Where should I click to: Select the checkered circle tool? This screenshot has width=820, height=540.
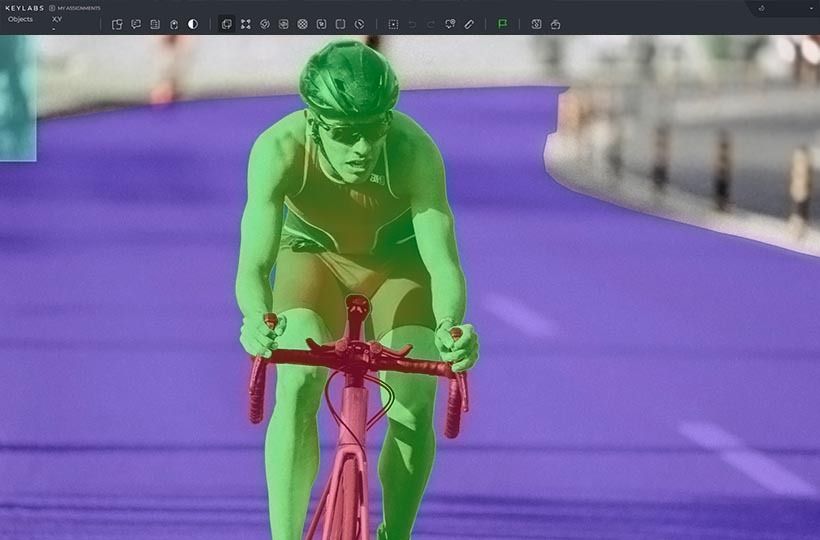302,24
